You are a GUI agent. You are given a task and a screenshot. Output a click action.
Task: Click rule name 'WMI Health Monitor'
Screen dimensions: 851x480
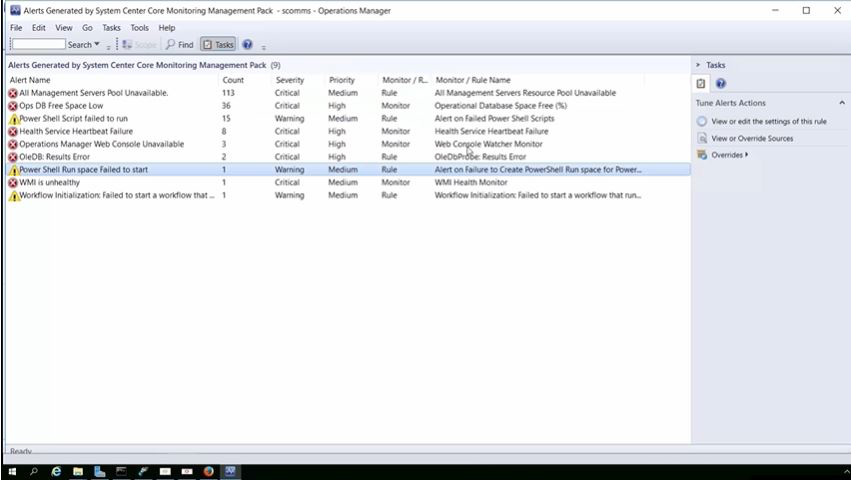point(471,182)
